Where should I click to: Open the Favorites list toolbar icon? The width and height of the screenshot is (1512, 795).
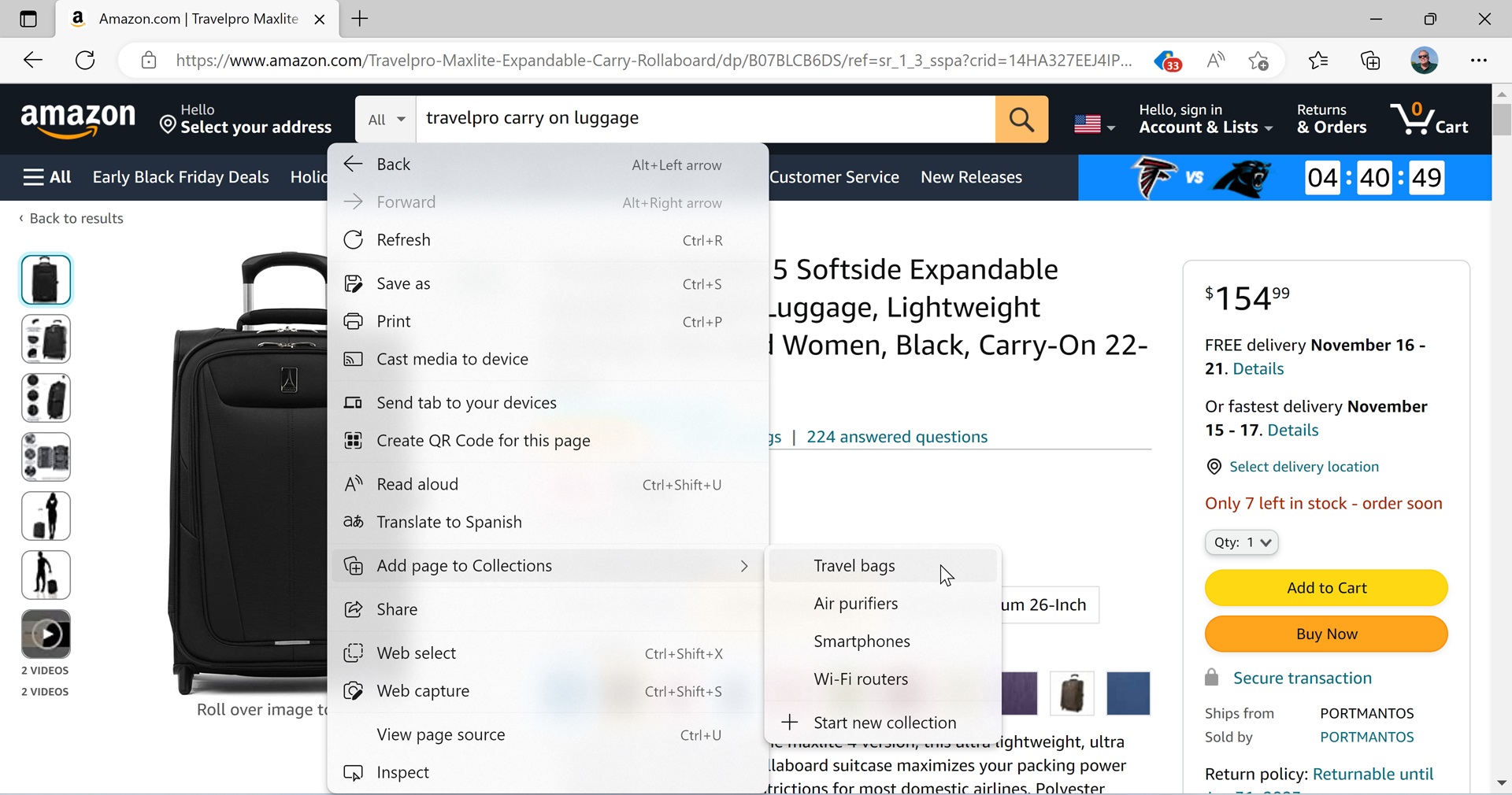1317,61
